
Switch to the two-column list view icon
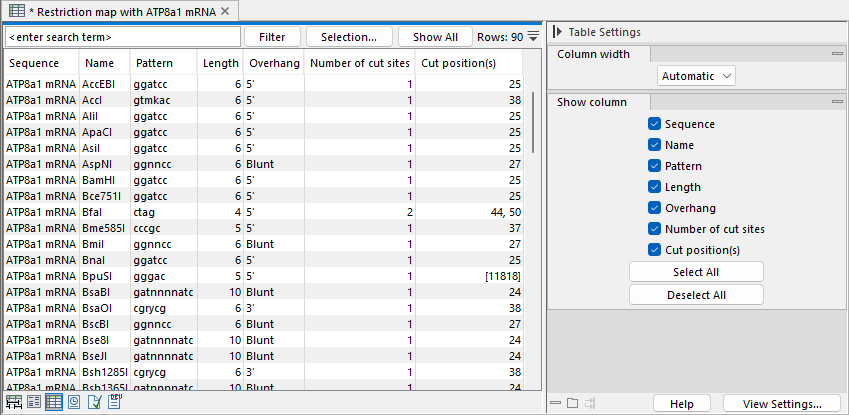[34, 402]
